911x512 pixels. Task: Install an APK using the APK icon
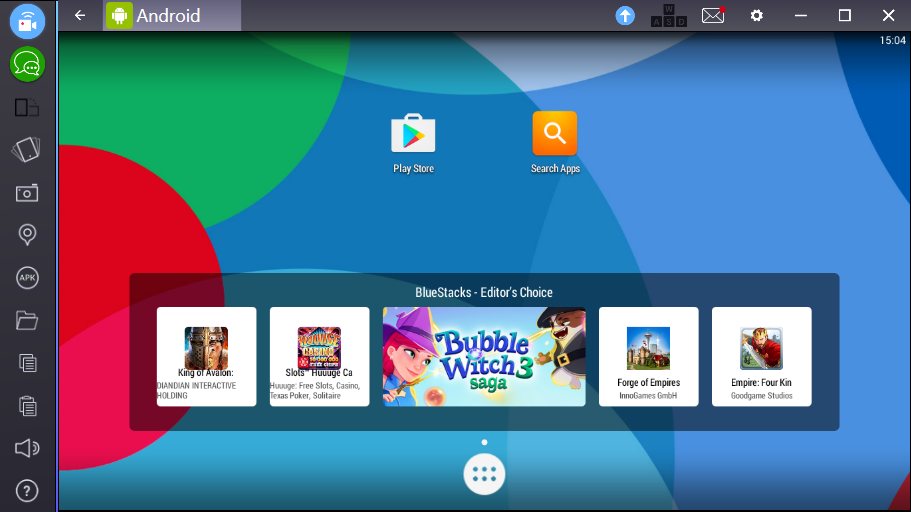[27, 278]
